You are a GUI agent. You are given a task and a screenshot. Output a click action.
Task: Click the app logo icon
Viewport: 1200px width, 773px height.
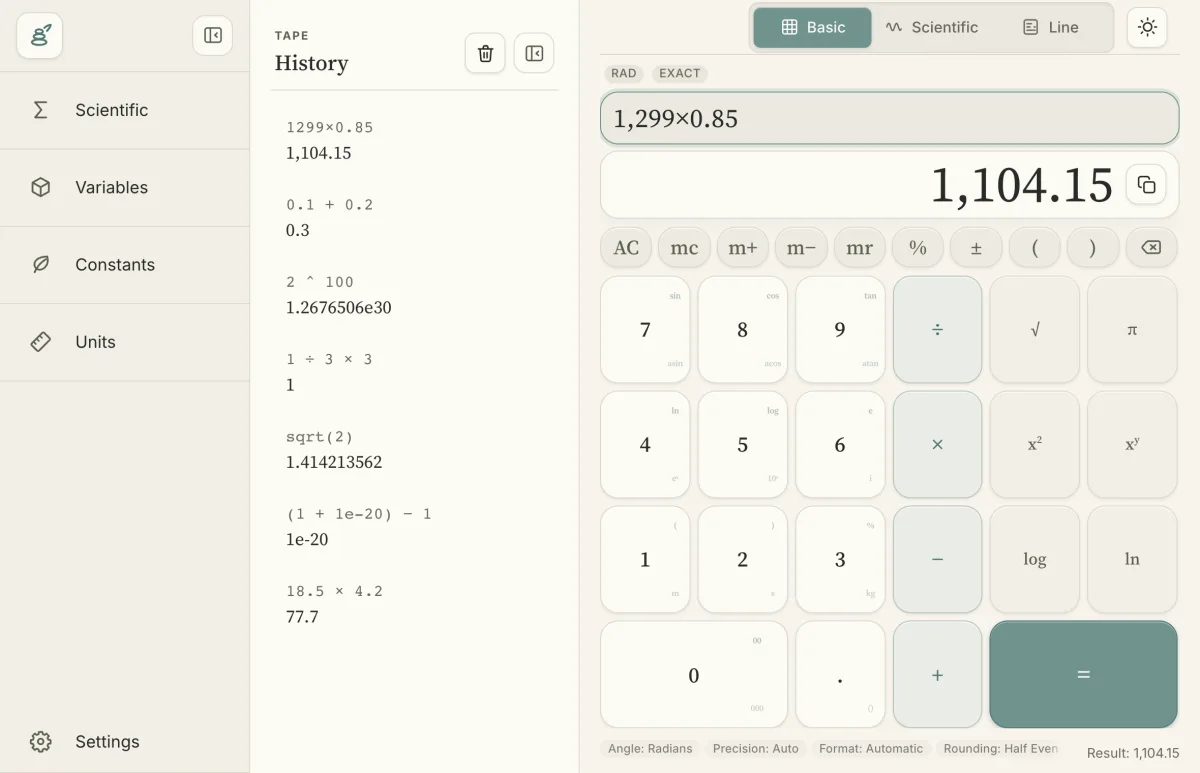coord(40,36)
